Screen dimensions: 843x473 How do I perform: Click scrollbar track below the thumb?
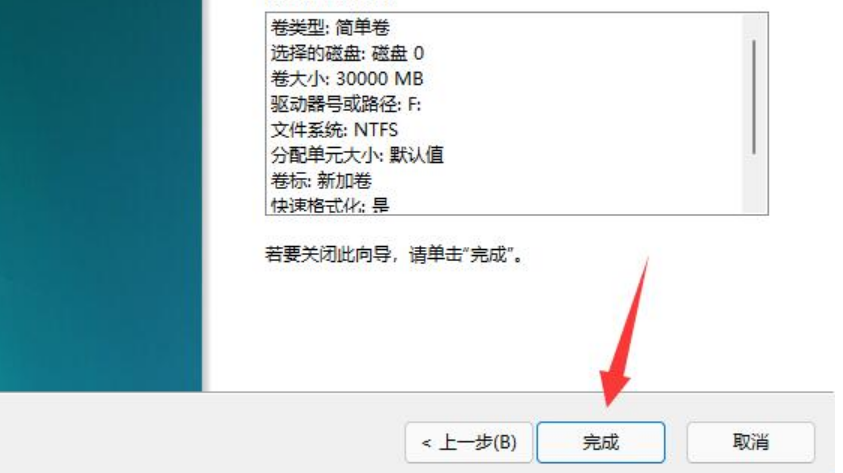[x=754, y=184]
